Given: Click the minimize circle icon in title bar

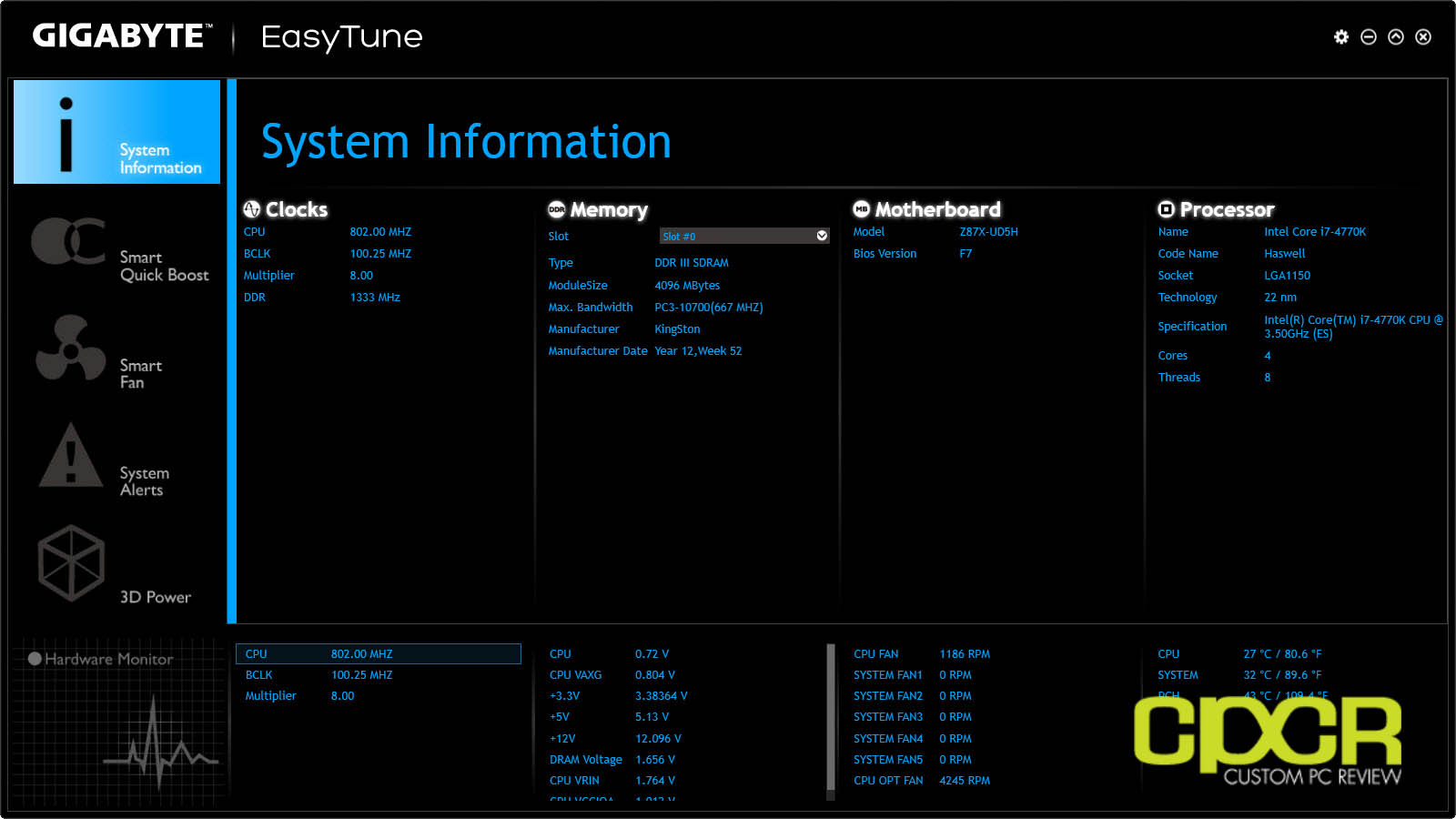Looking at the screenshot, I should coord(1369,36).
